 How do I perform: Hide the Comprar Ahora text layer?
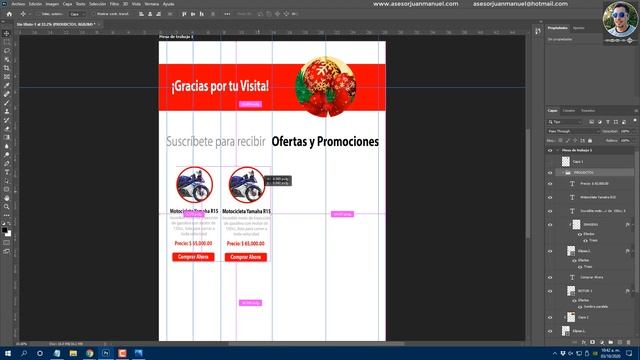point(550,278)
